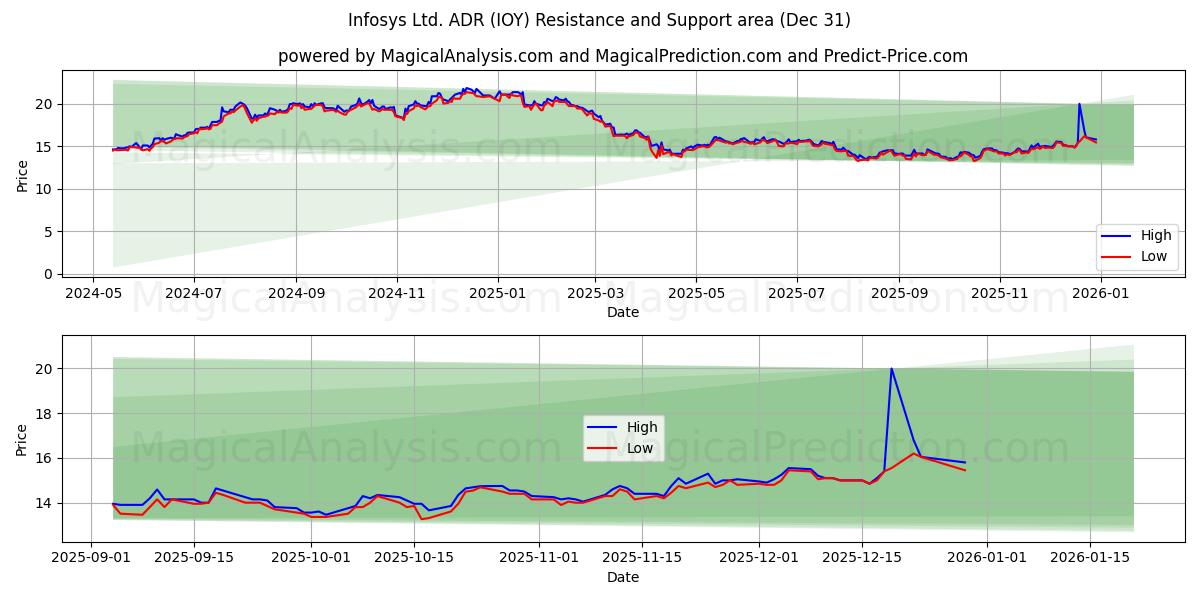
Task: Click the "2025-09-15" date tick label
Action: click(x=196, y=559)
